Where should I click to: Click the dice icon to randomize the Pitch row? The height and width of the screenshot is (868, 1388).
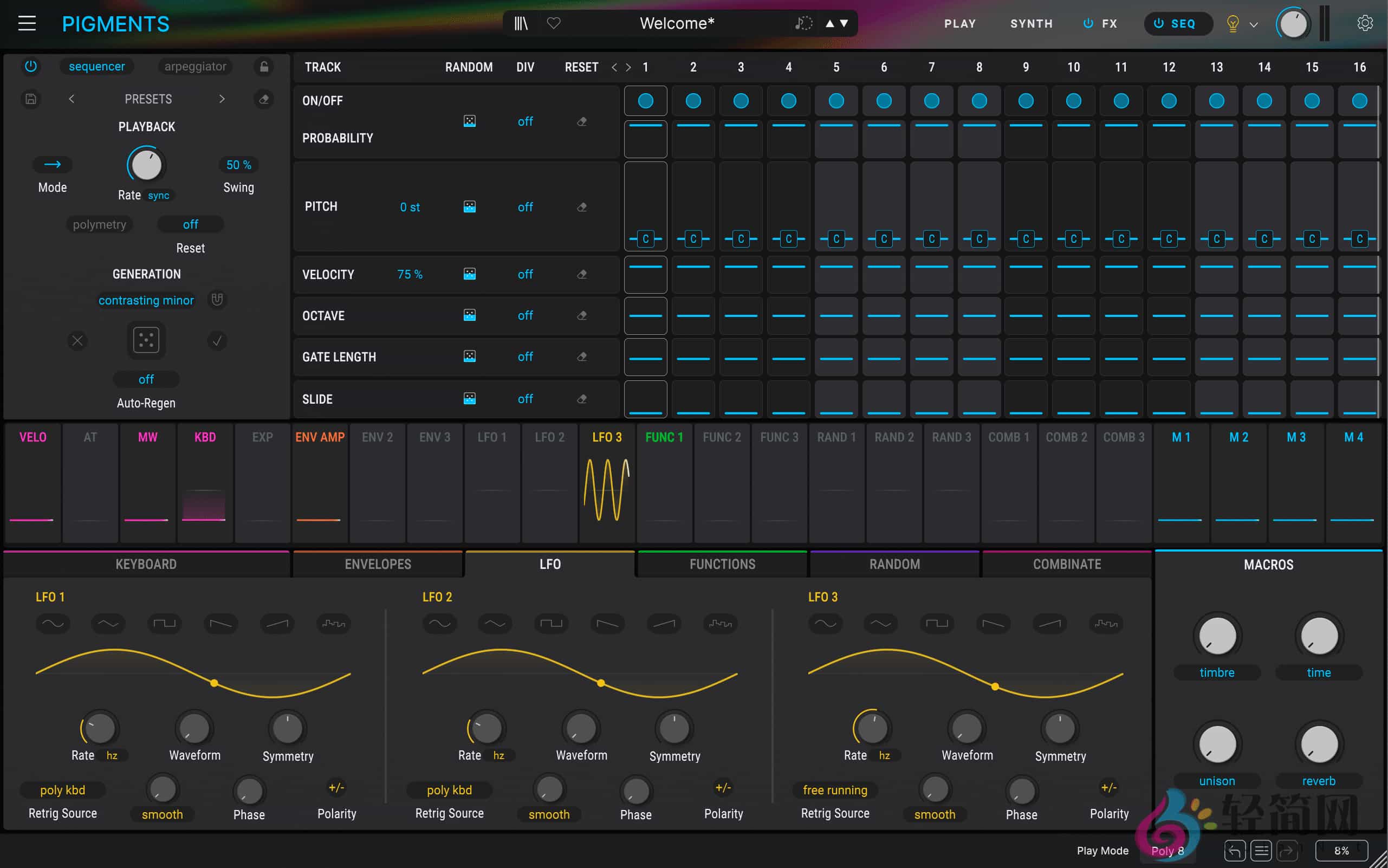[x=470, y=206]
